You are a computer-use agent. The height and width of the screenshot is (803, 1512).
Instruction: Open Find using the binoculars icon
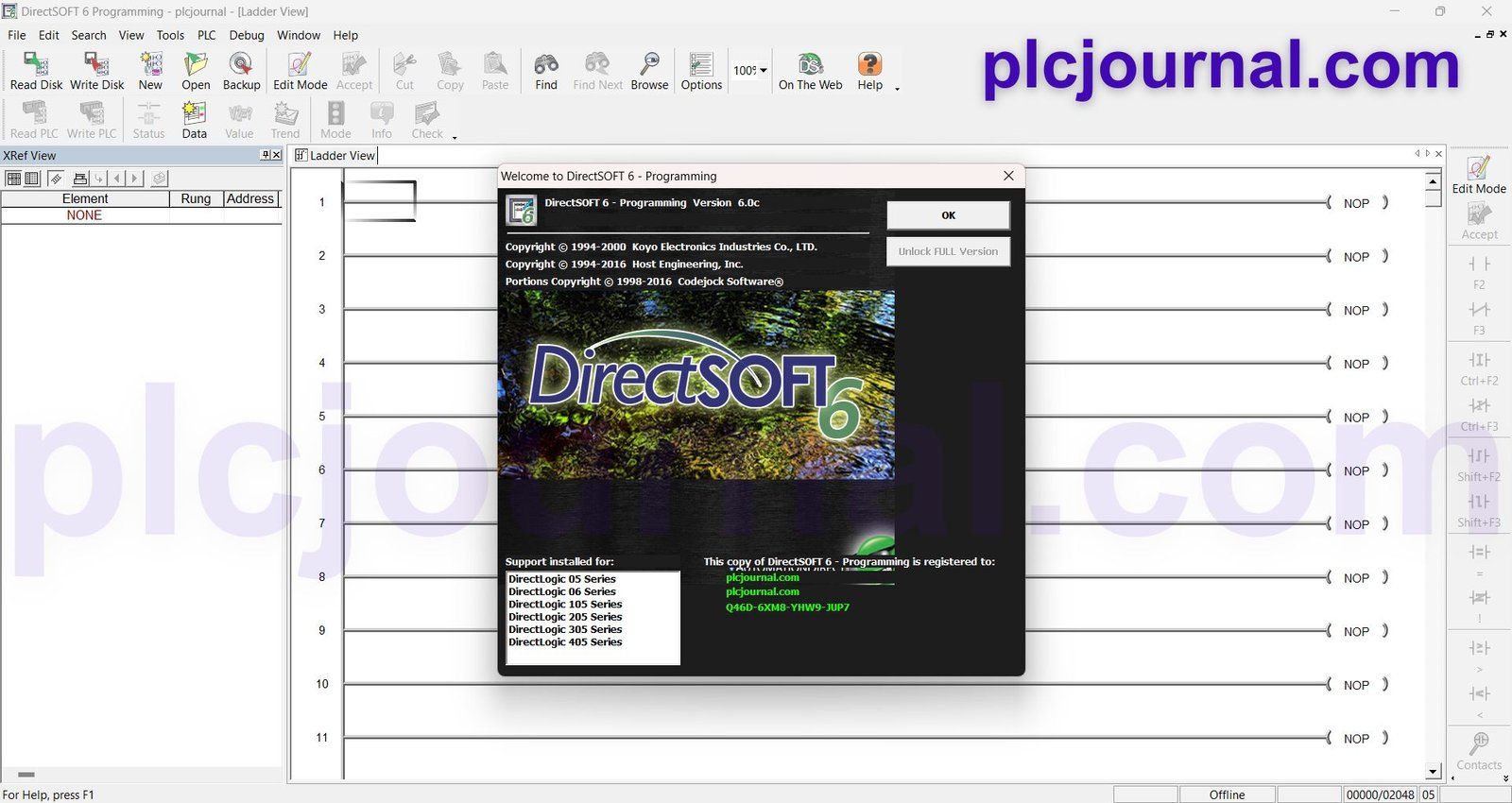pos(546,72)
